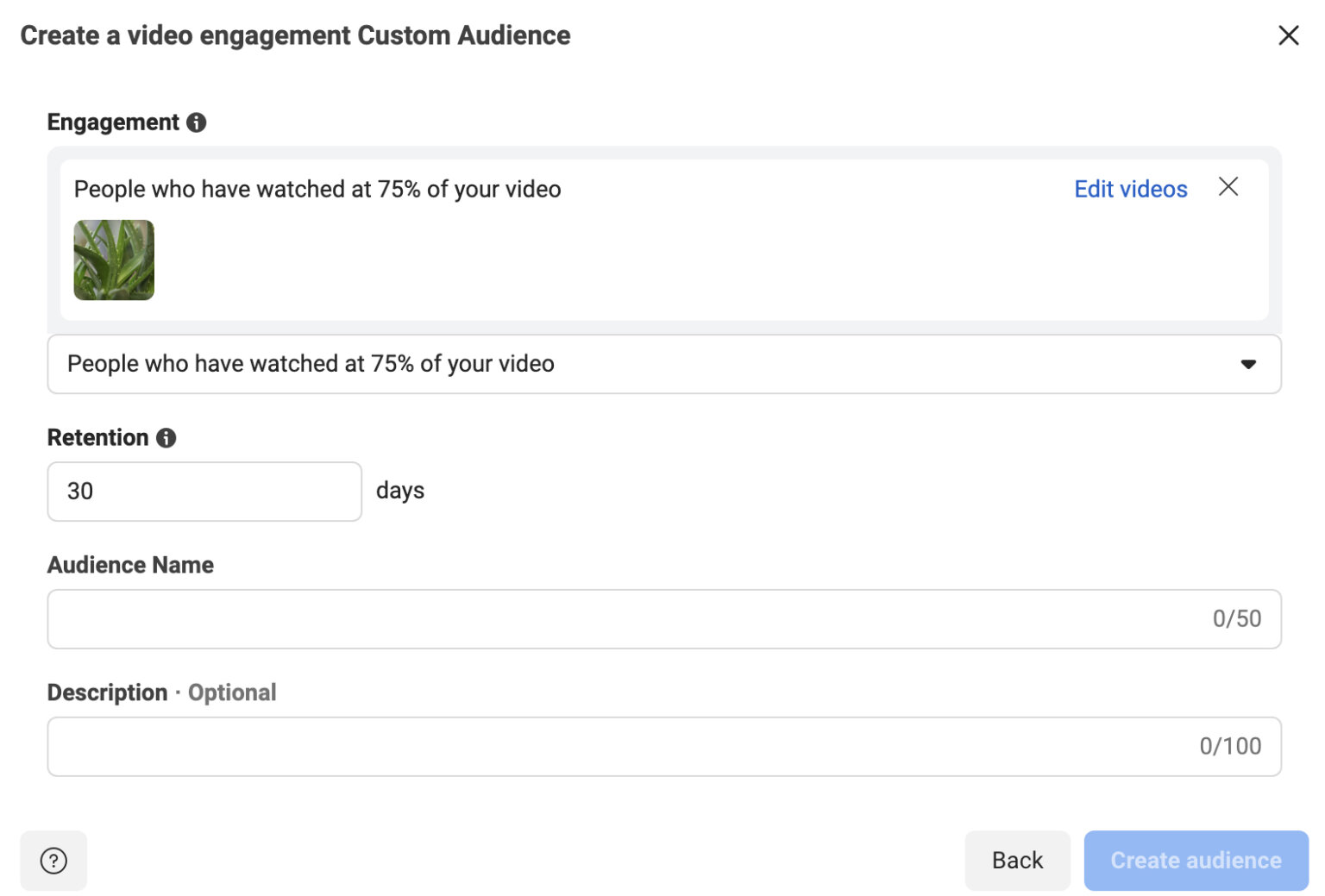Click the dialog title text
Viewport: 1325px width, 896px height.
tap(295, 35)
